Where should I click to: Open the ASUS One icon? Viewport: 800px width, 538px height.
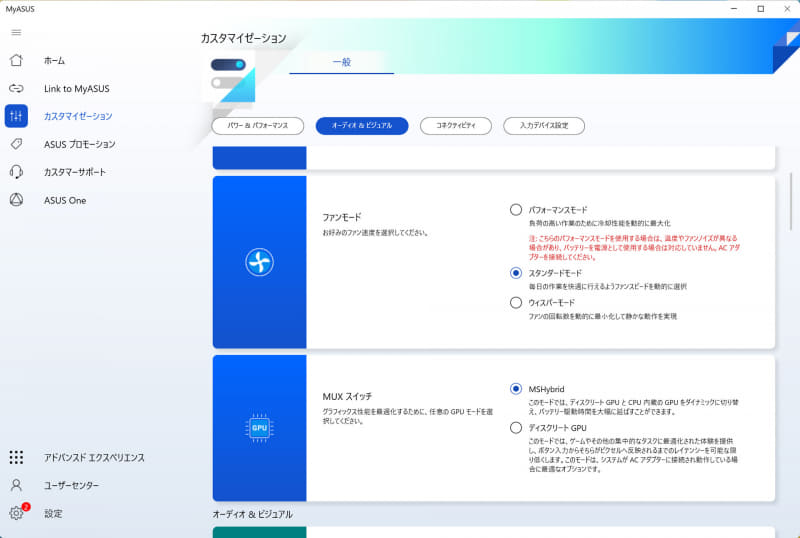click(x=16, y=200)
